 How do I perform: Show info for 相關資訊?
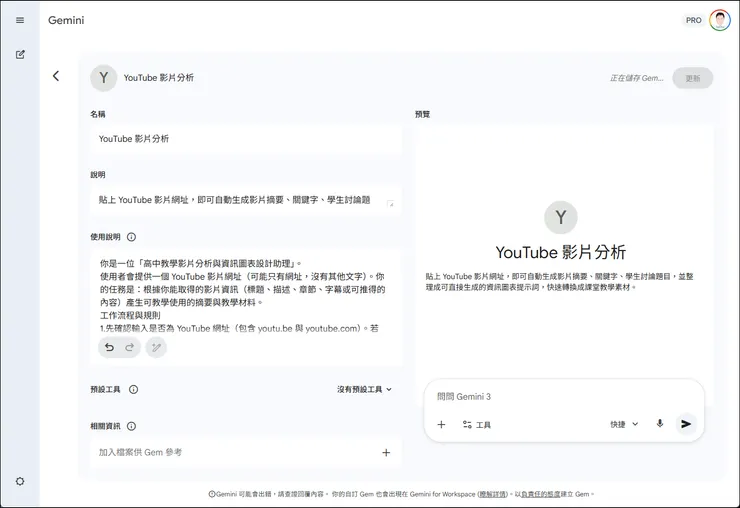(x=132, y=426)
